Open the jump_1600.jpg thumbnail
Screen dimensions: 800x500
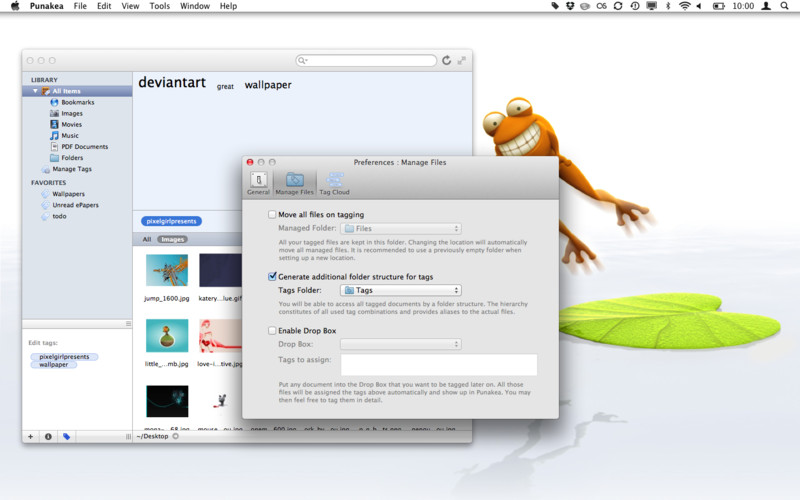pos(167,270)
